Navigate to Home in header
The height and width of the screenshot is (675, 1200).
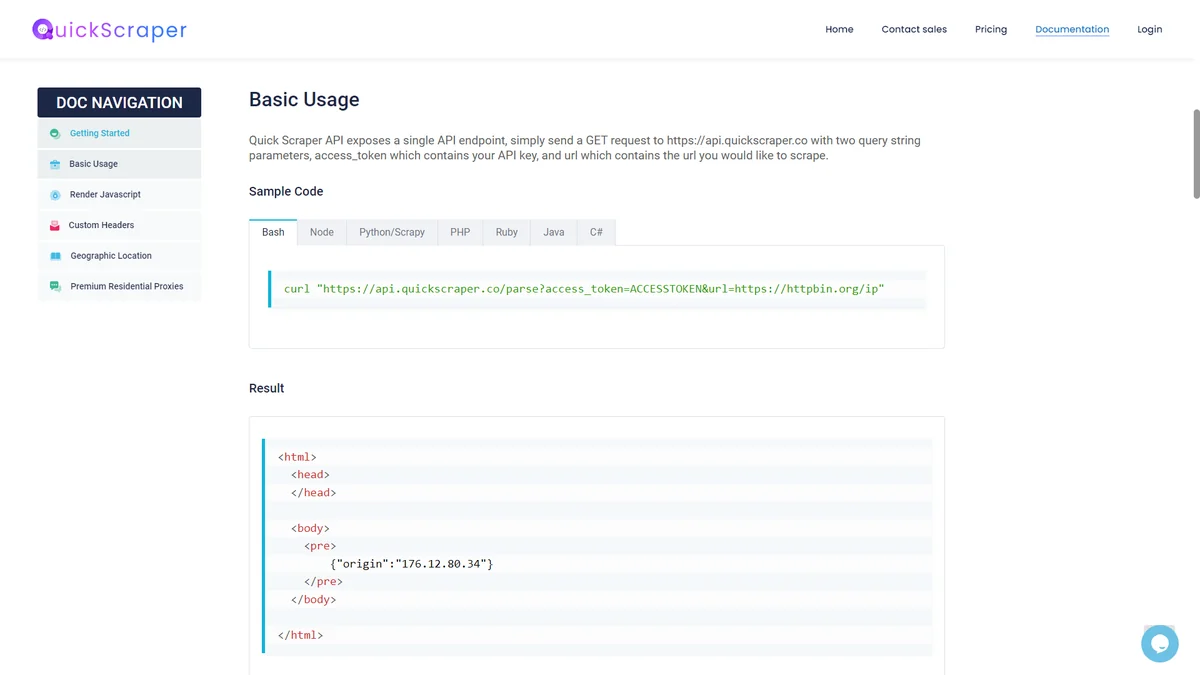coord(839,29)
